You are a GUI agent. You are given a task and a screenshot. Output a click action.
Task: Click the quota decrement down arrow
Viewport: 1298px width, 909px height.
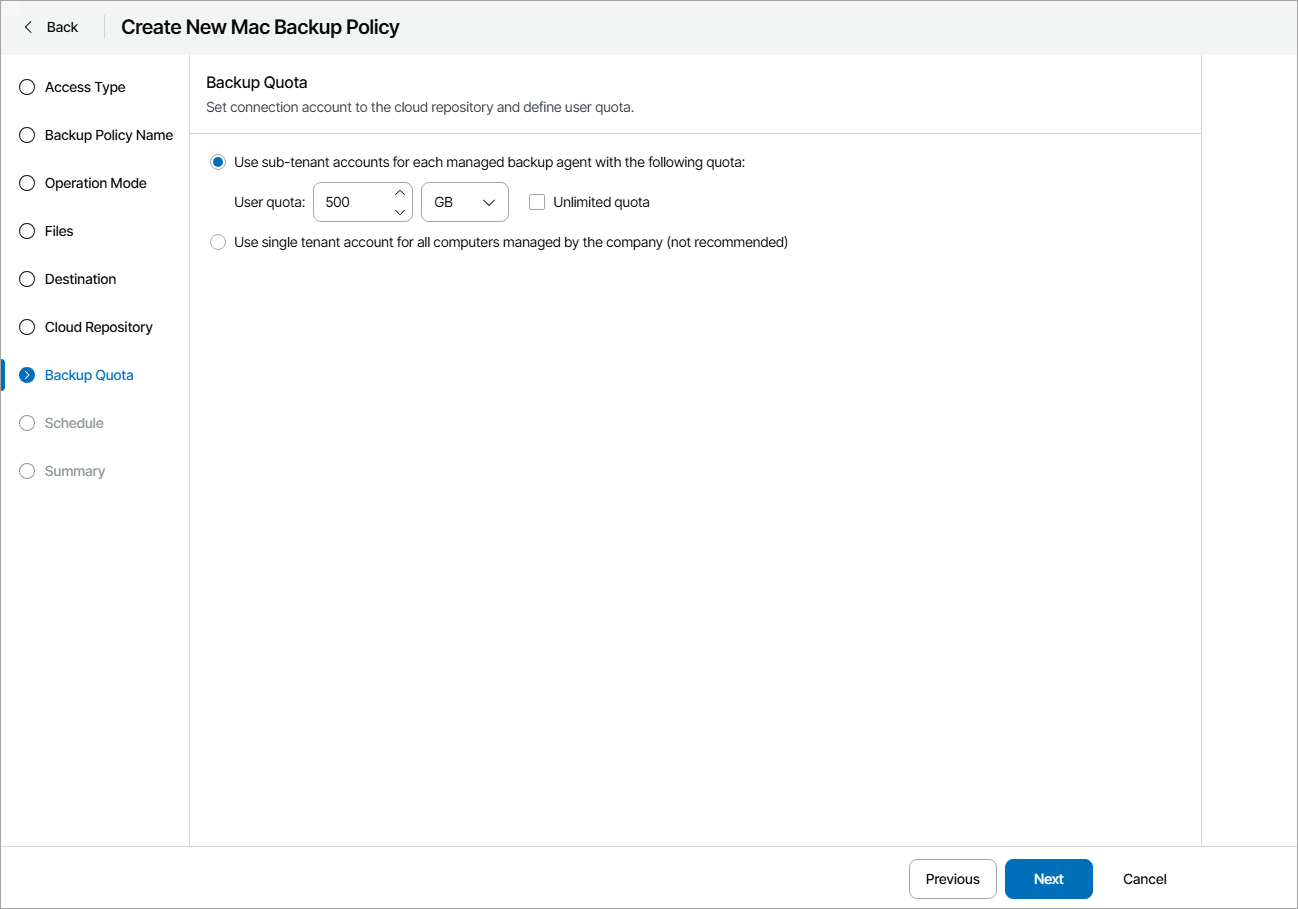click(x=399, y=211)
